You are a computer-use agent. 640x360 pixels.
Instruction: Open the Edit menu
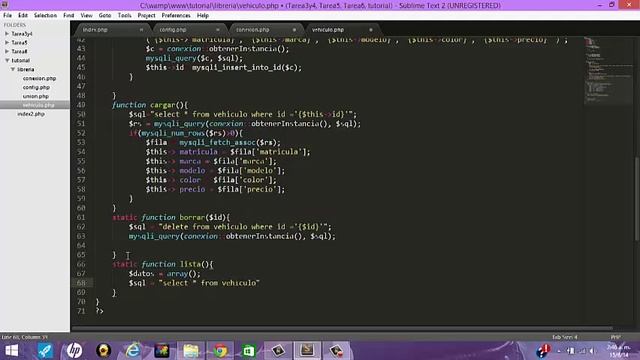point(23,16)
